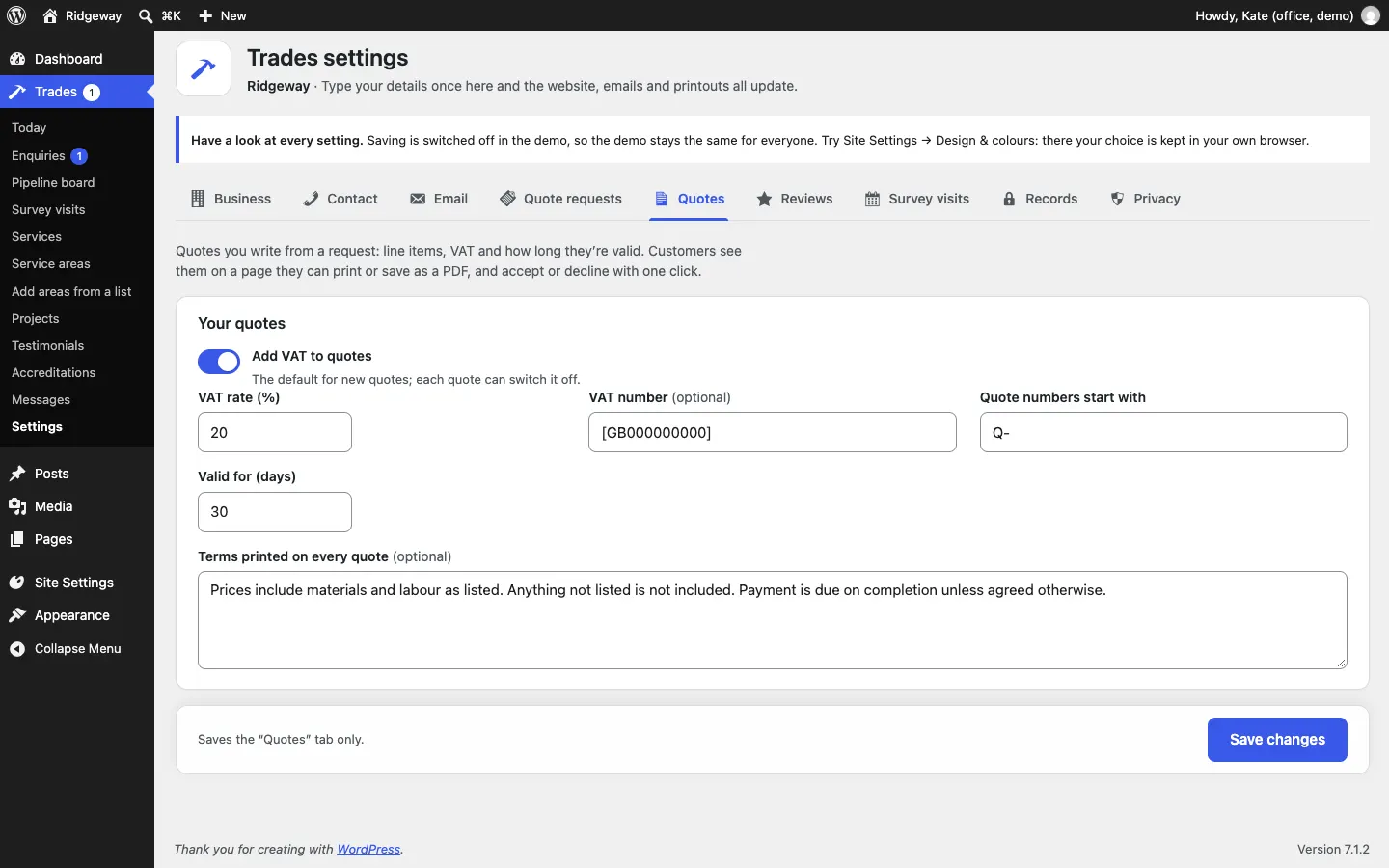Click the Collapse Menu label
This screenshot has height=868, width=1389.
[x=78, y=649]
